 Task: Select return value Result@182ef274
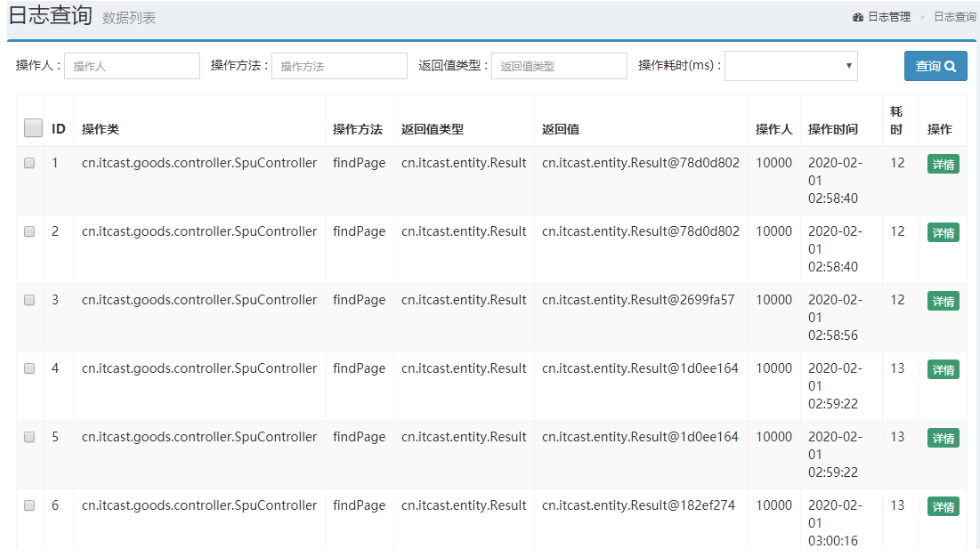(x=638, y=506)
